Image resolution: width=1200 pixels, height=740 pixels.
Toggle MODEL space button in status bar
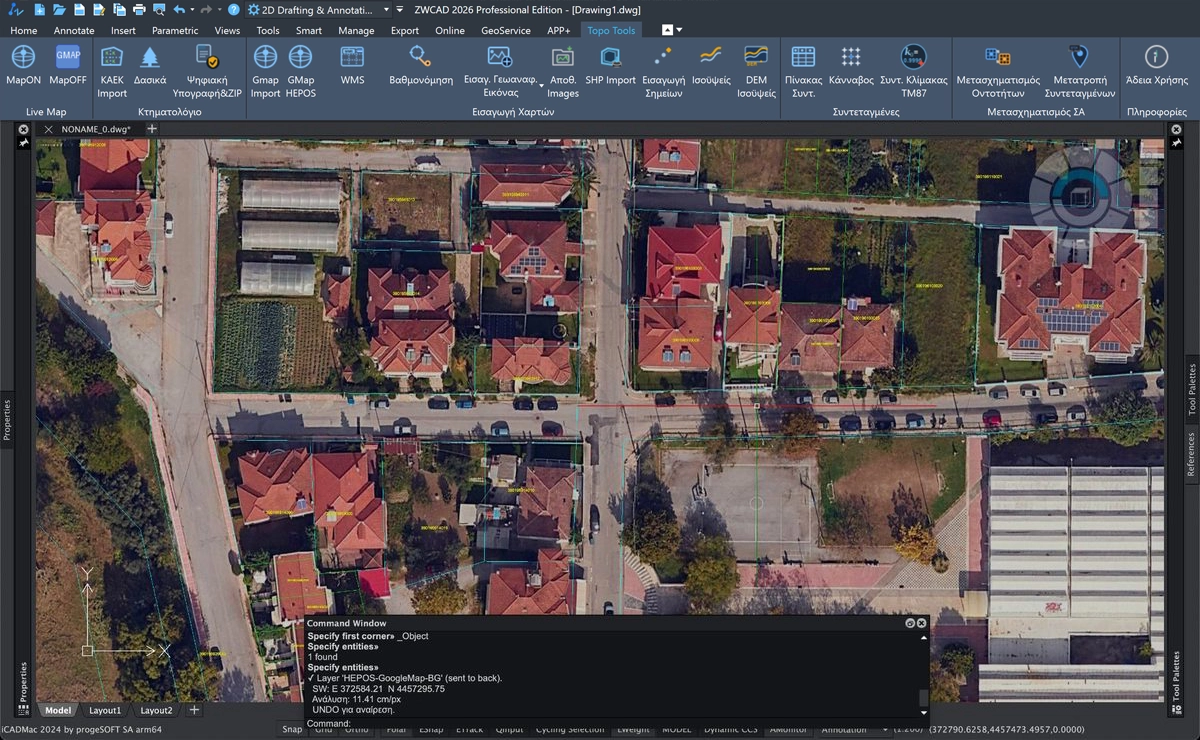click(x=676, y=729)
